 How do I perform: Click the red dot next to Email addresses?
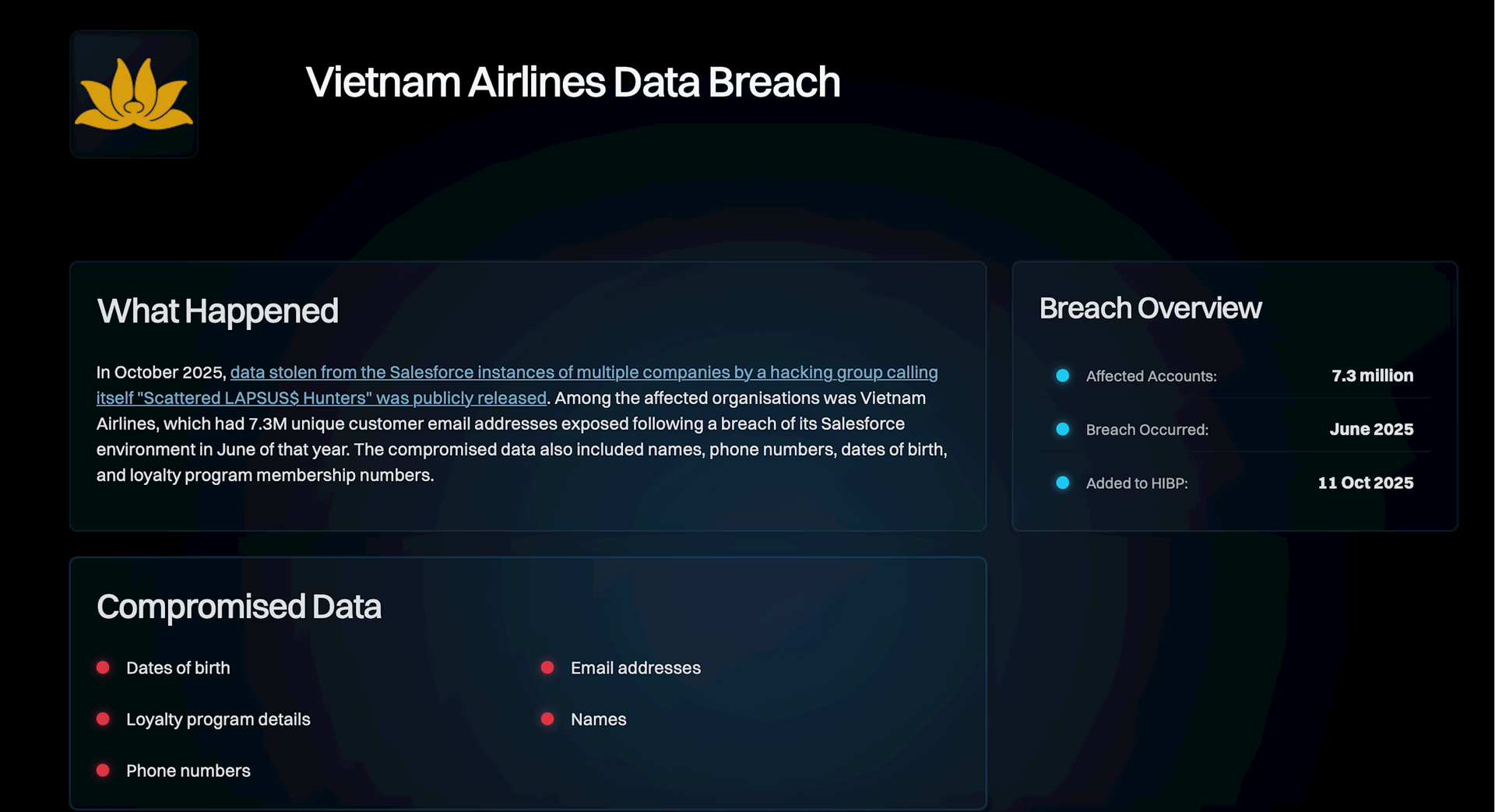point(547,667)
